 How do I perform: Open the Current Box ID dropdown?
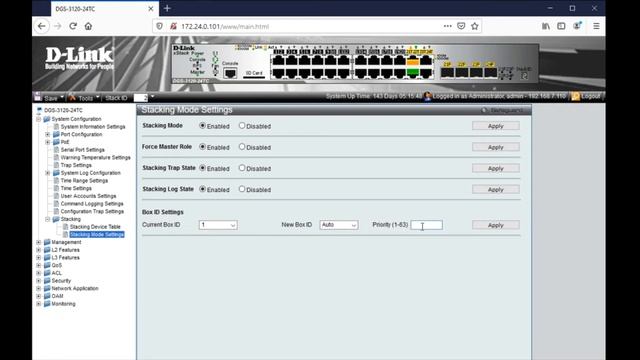tap(218, 225)
